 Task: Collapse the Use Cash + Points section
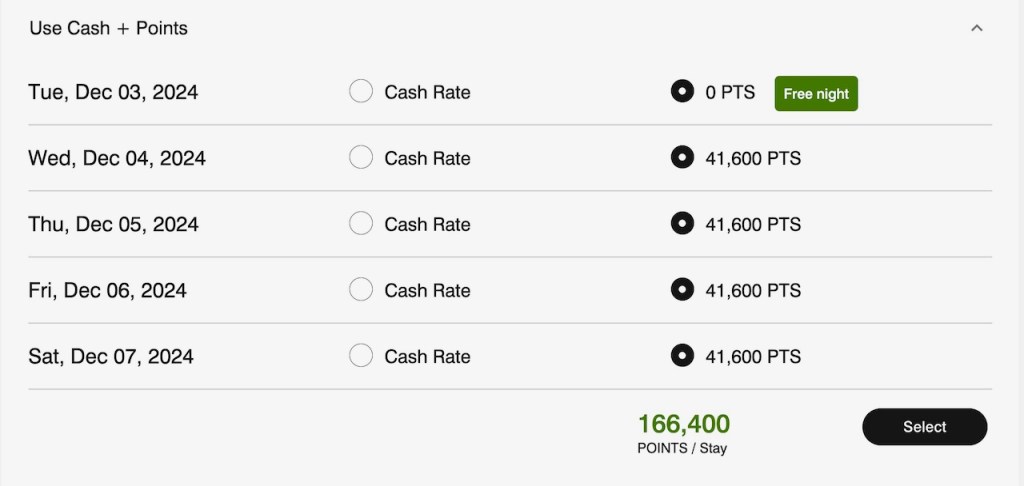tap(977, 28)
